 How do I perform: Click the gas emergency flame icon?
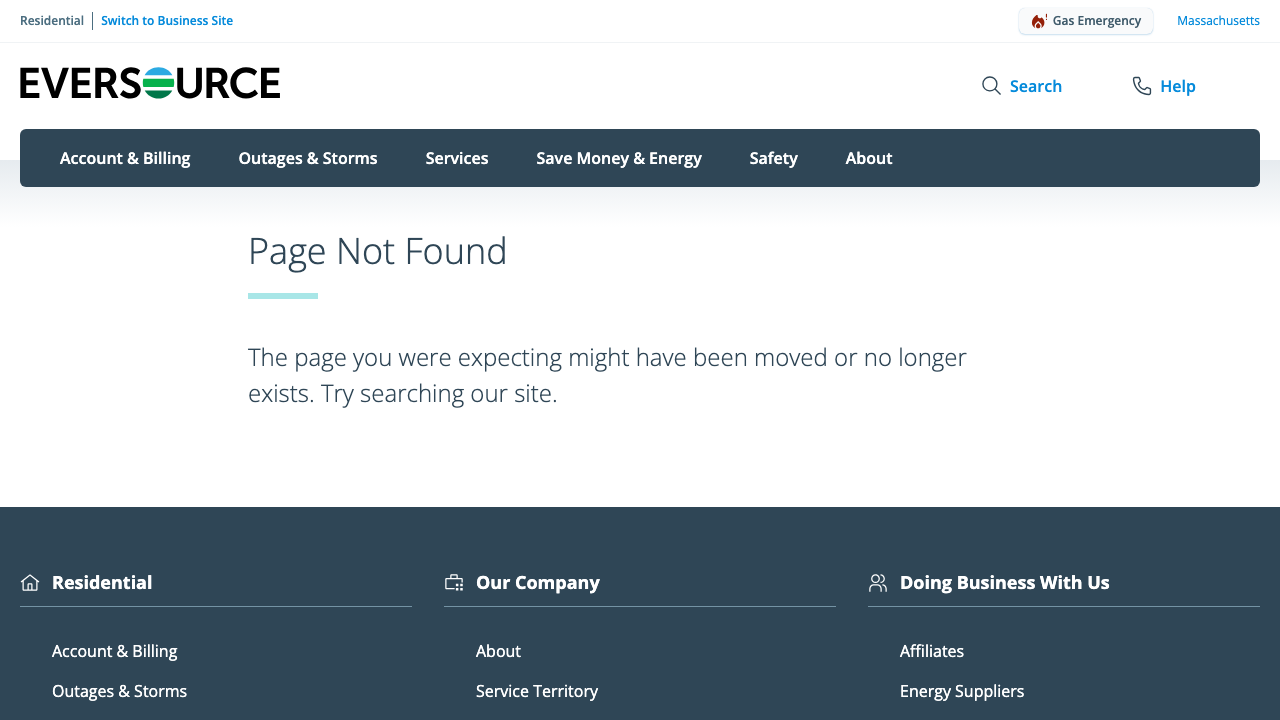[x=1039, y=21]
